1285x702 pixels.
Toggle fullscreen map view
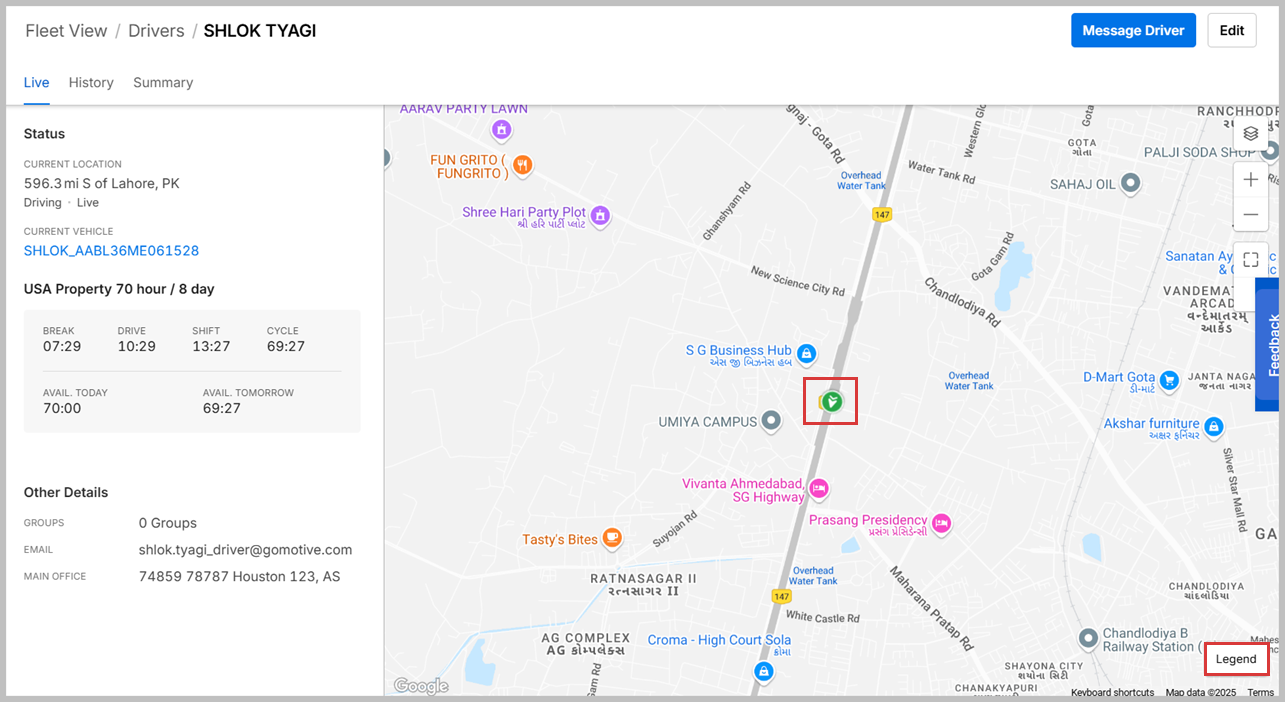pyautogui.click(x=1251, y=260)
